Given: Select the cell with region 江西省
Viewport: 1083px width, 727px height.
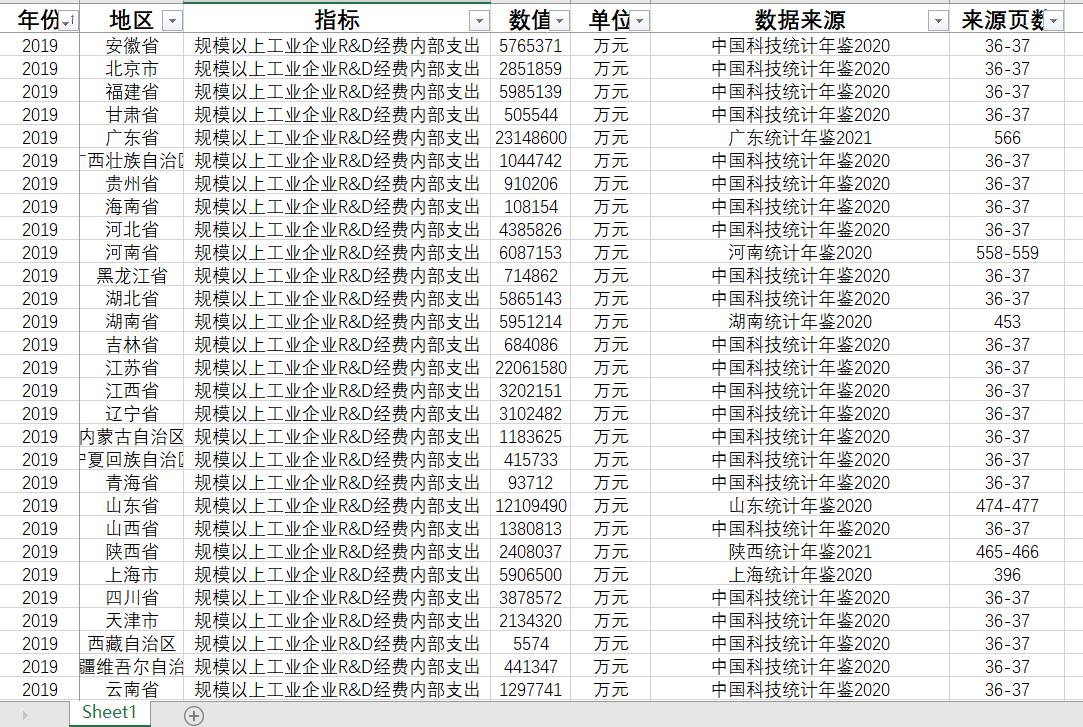Looking at the screenshot, I should [132, 391].
